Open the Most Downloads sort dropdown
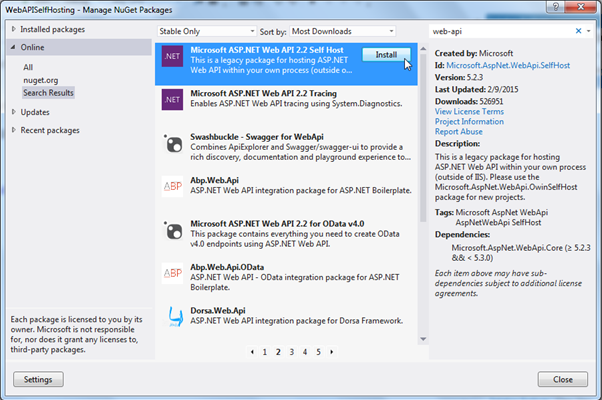The height and width of the screenshot is (400, 602). tap(342, 31)
